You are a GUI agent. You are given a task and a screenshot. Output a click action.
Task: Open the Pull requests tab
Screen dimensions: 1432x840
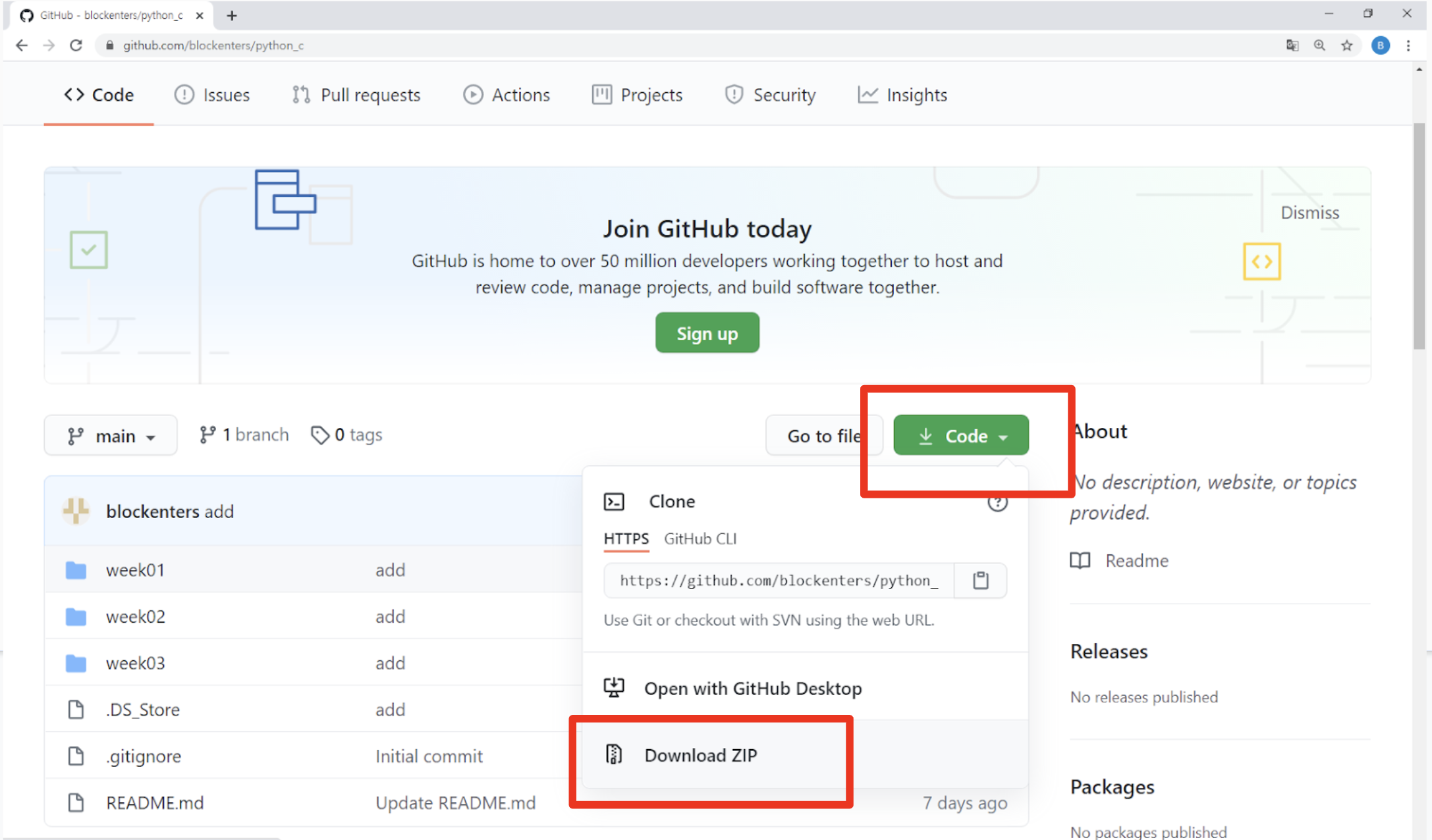click(356, 95)
